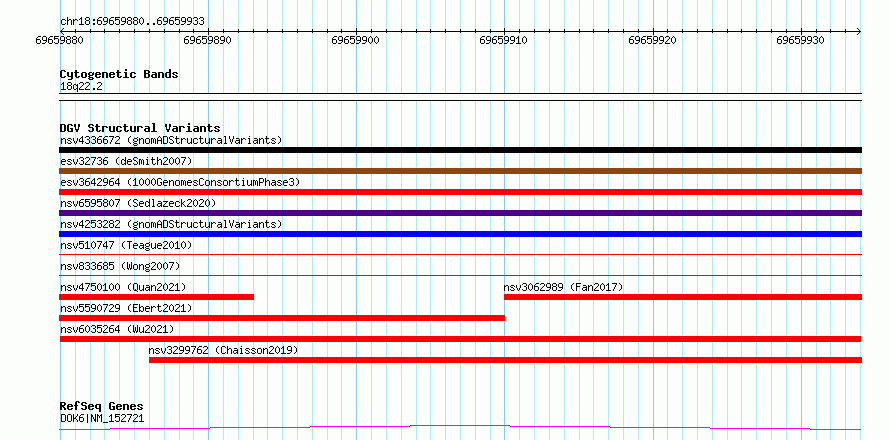Click the blue nsv4253282 variant bar

[460, 234]
